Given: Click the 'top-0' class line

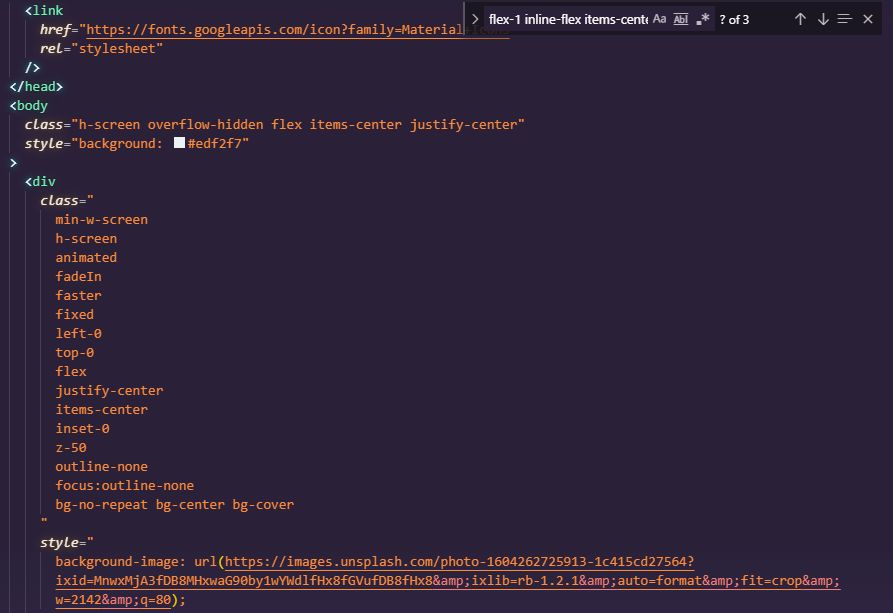Looking at the screenshot, I should (x=75, y=353).
